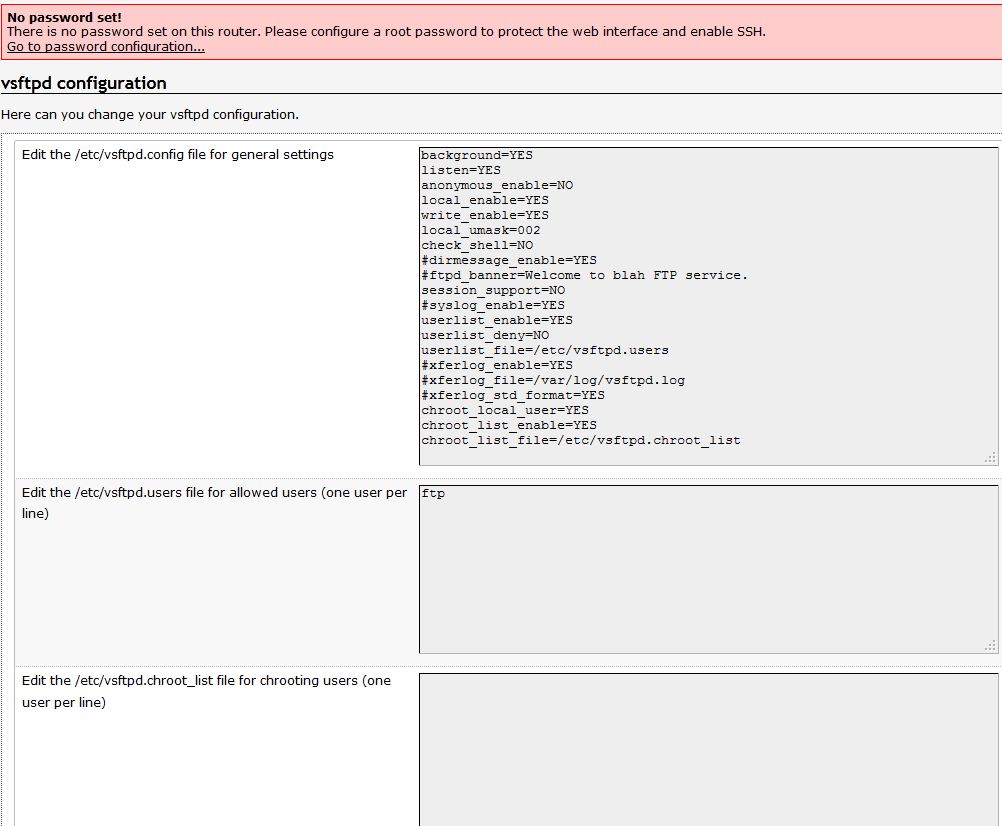
Task: Click the 'Edit the /etc/vsftpd.config file' label
Action: click(178, 155)
